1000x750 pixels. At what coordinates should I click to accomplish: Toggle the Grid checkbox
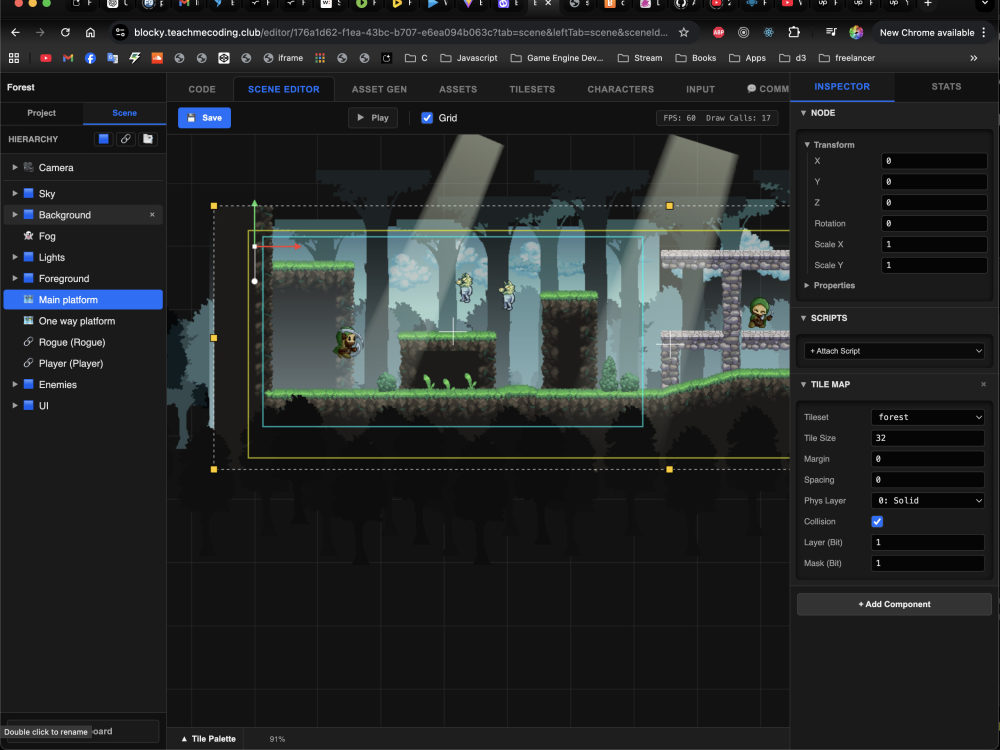(427, 118)
